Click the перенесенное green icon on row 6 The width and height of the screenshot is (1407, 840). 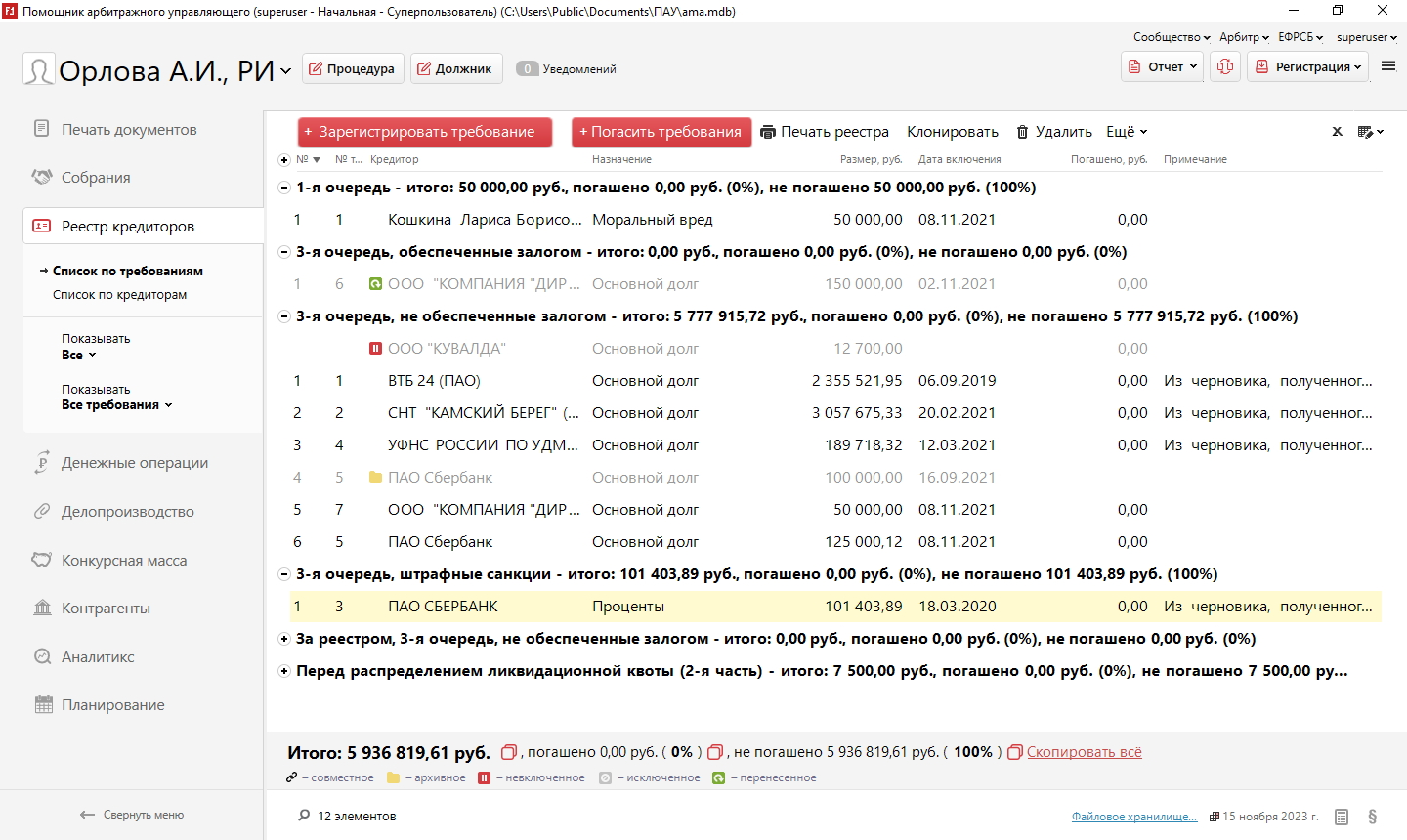coord(375,284)
